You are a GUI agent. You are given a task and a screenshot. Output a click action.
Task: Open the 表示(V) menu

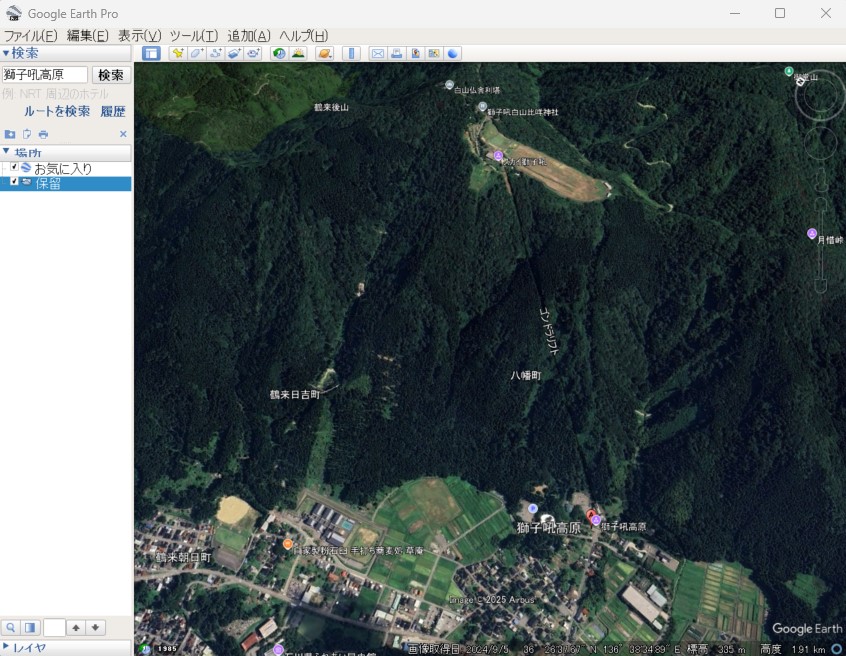click(139, 35)
